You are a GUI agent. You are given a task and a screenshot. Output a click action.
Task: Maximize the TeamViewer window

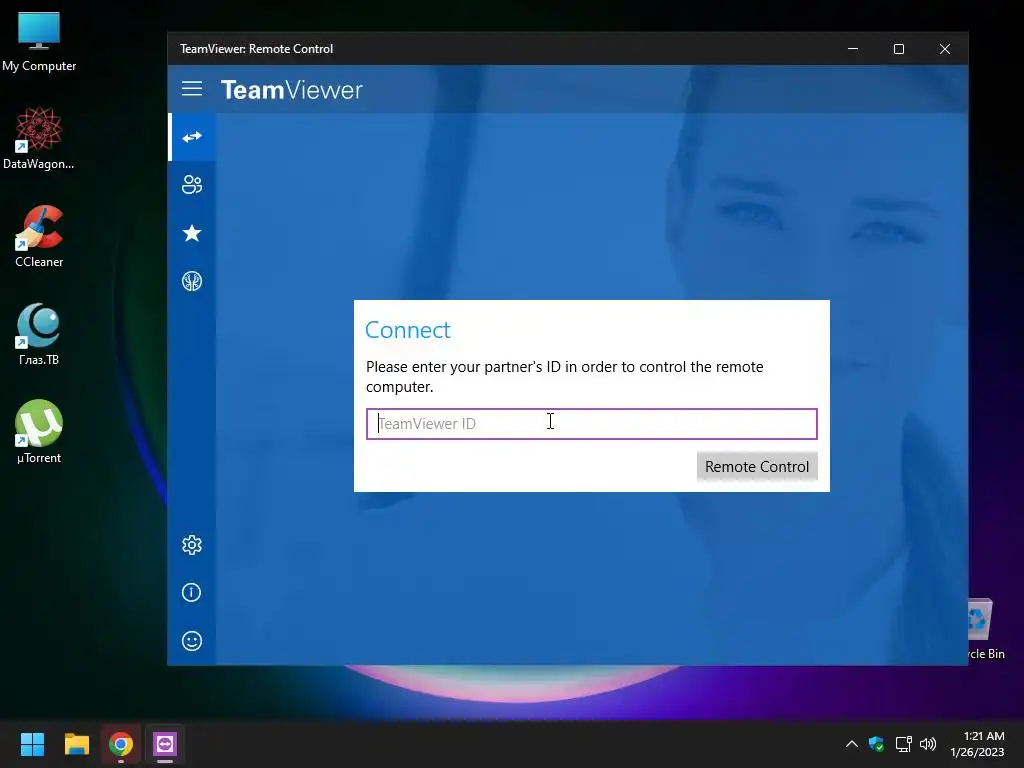(899, 49)
